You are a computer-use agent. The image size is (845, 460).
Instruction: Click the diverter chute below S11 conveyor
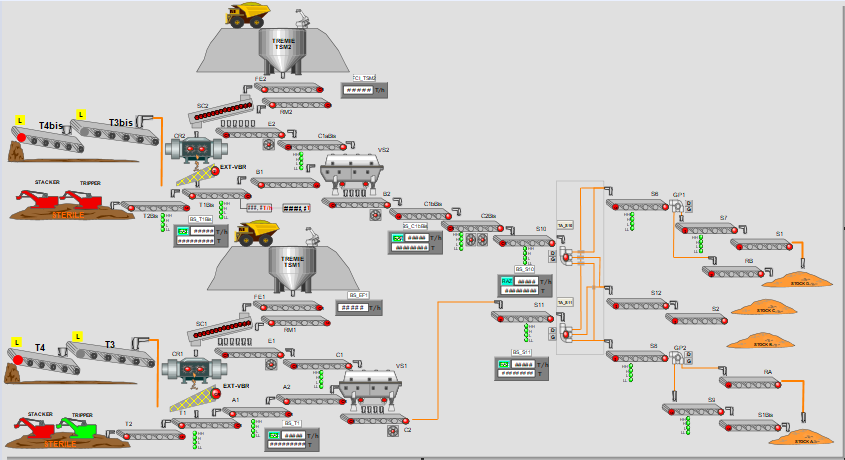click(565, 332)
